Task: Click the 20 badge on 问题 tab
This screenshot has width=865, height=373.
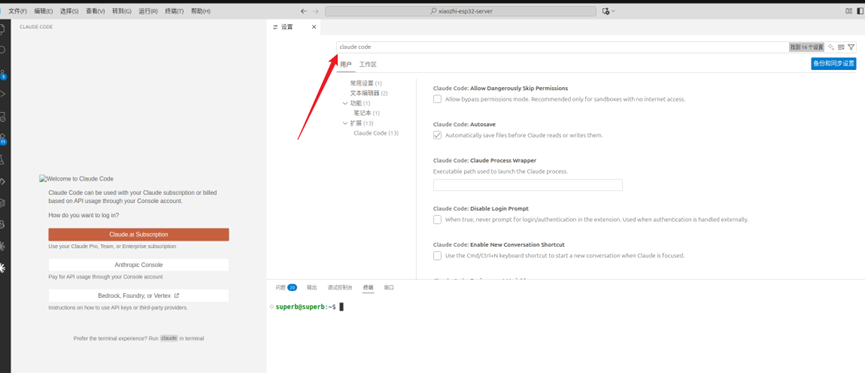Action: point(292,287)
